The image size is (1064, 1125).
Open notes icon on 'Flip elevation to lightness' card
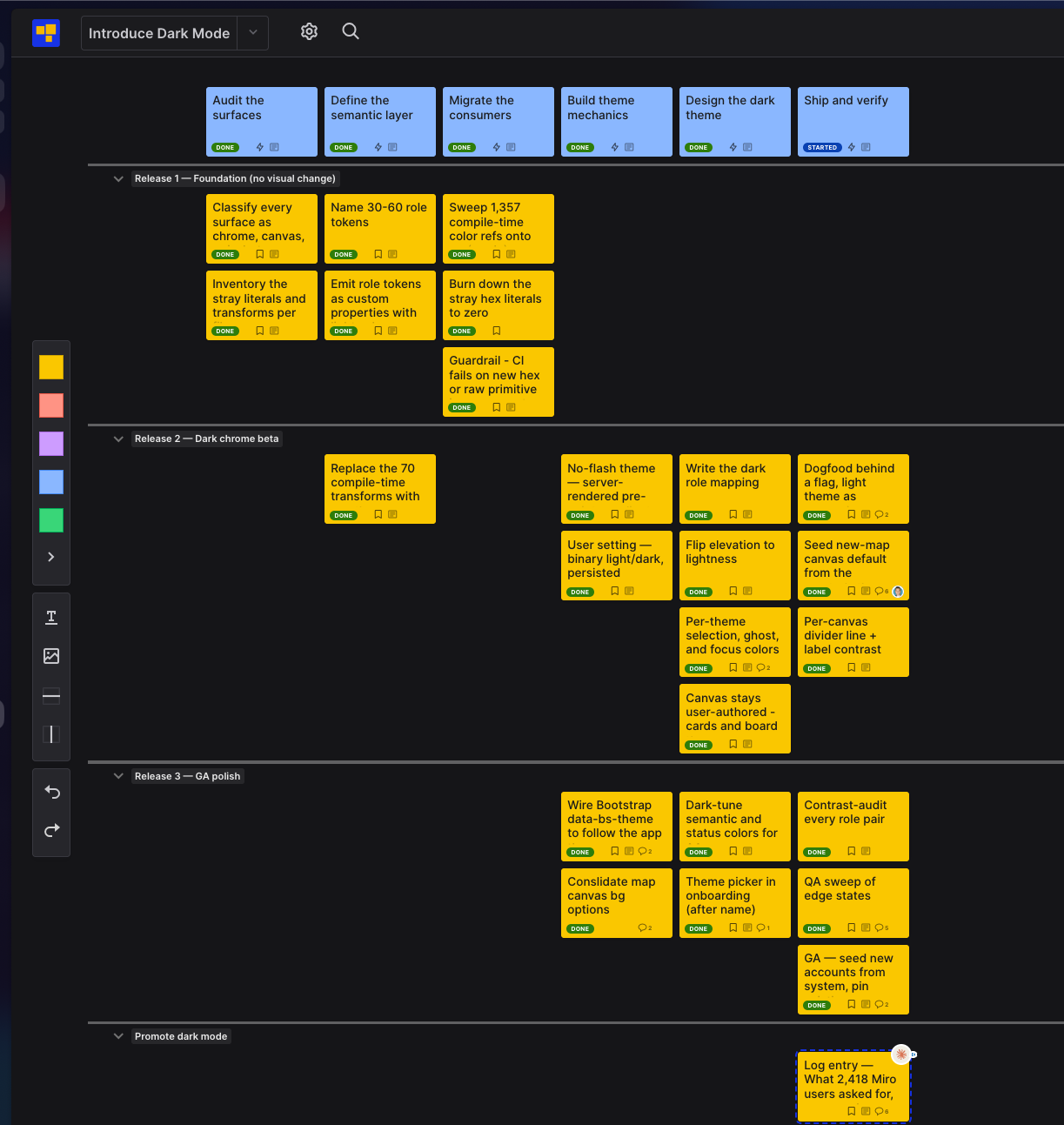point(747,591)
